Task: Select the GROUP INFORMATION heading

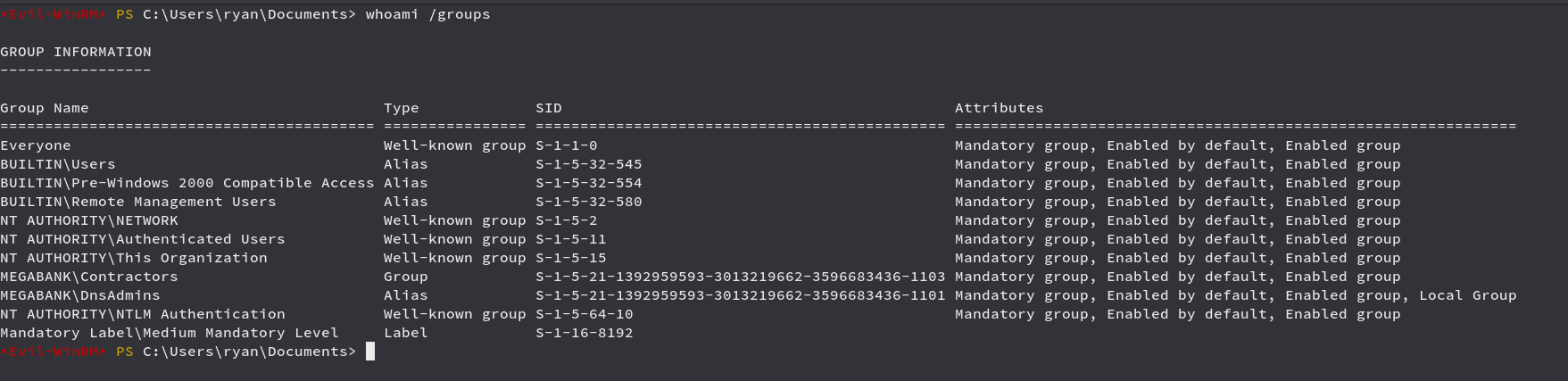Action: pyautogui.click(x=76, y=52)
